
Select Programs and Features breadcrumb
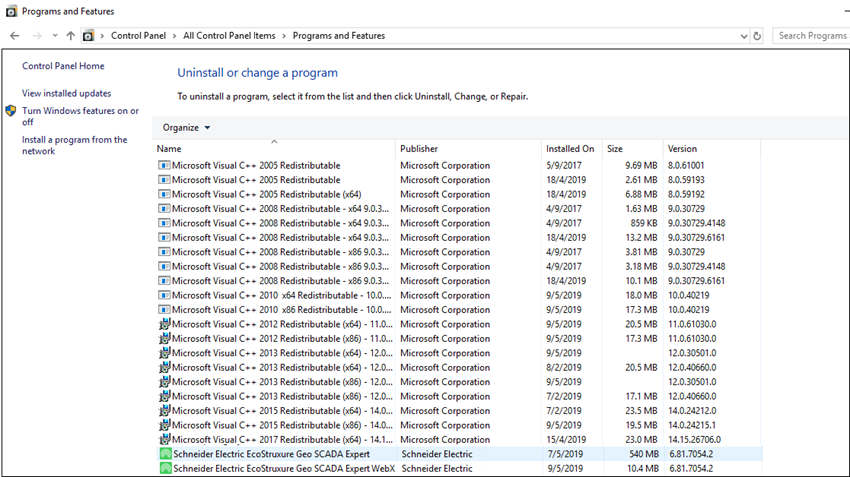(x=339, y=36)
